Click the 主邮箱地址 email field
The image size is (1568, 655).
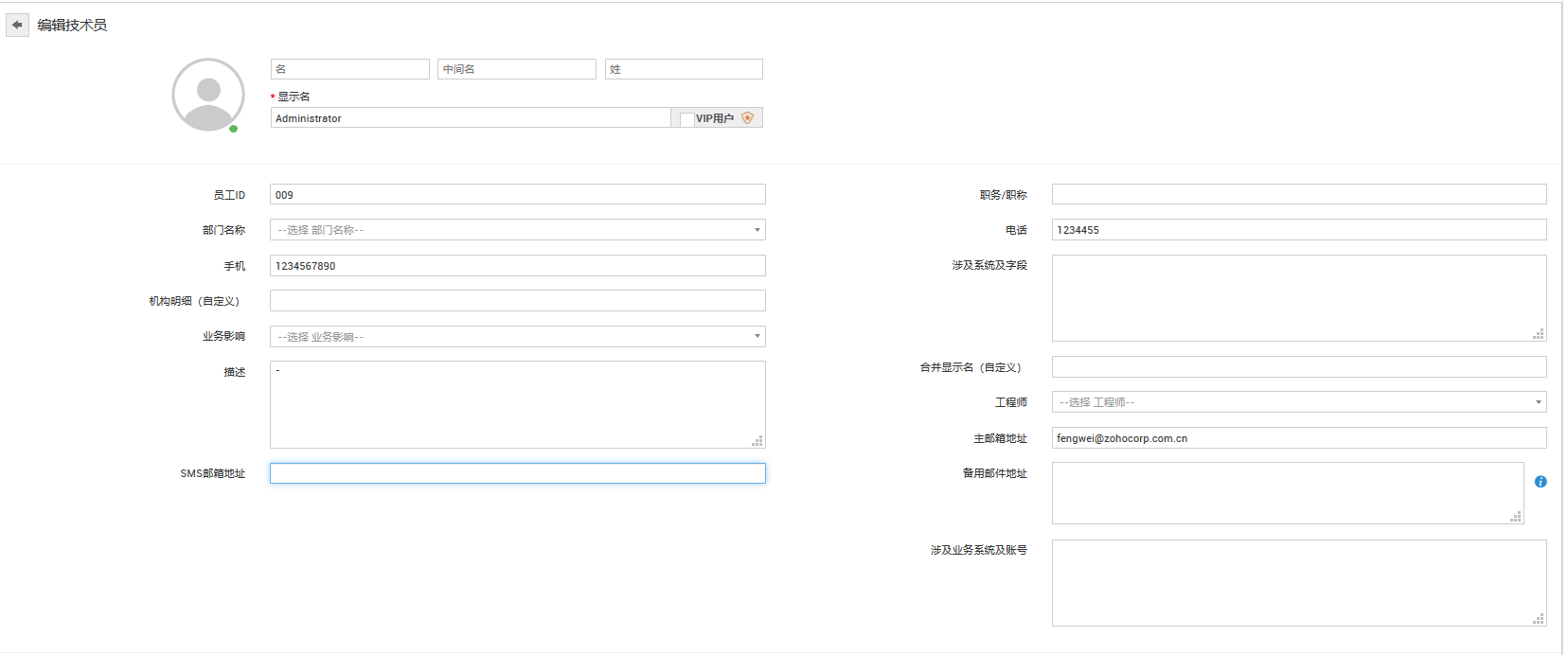coord(1298,438)
